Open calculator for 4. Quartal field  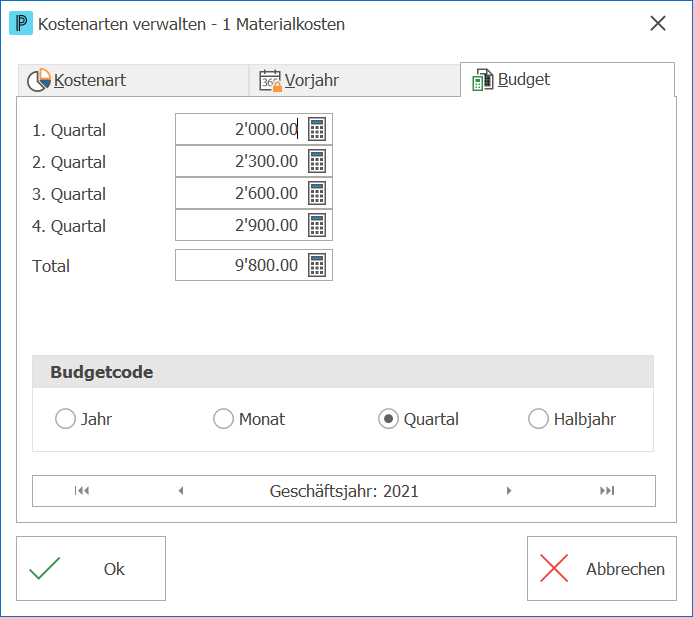317,225
